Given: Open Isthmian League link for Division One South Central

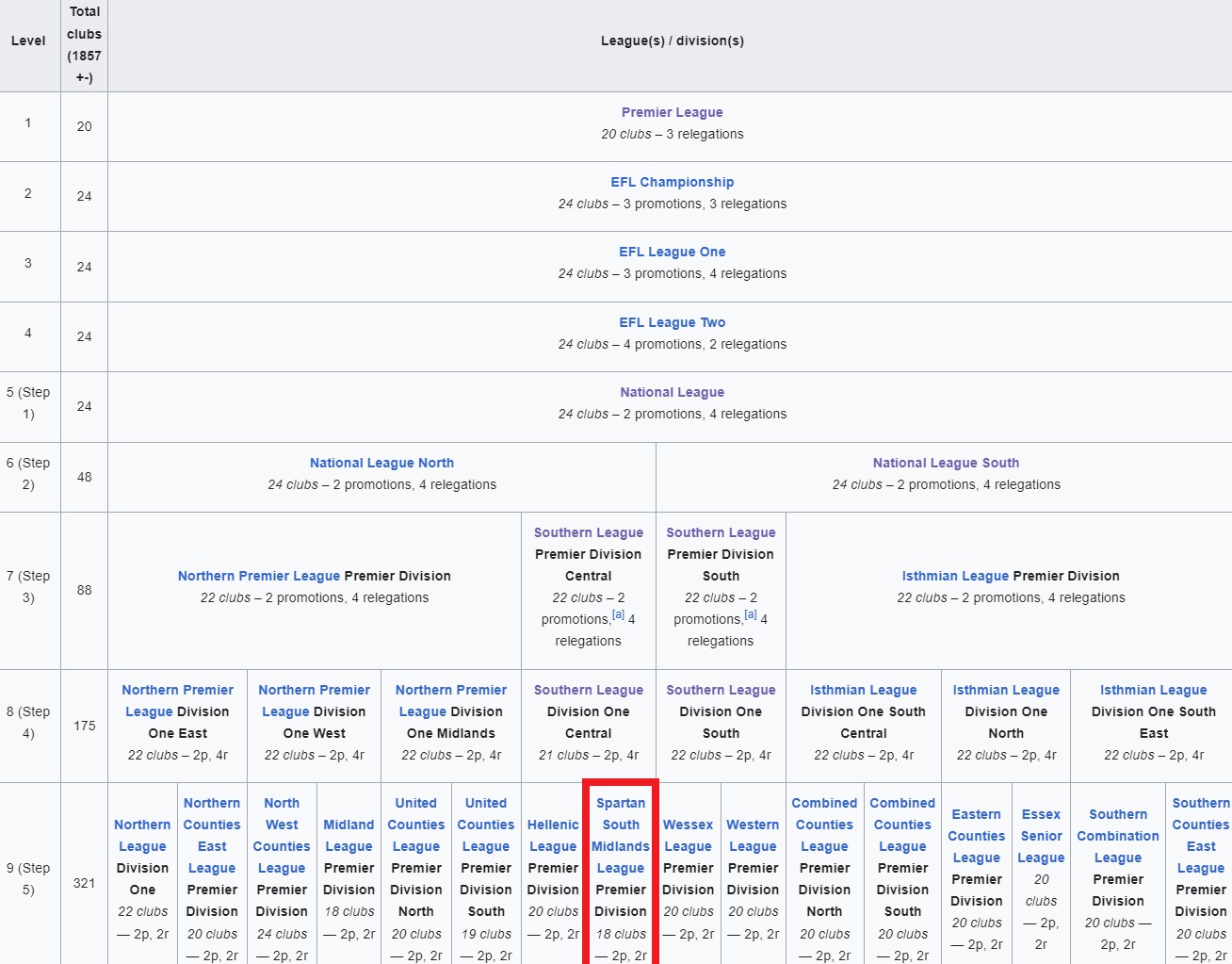Looking at the screenshot, I should (864, 690).
